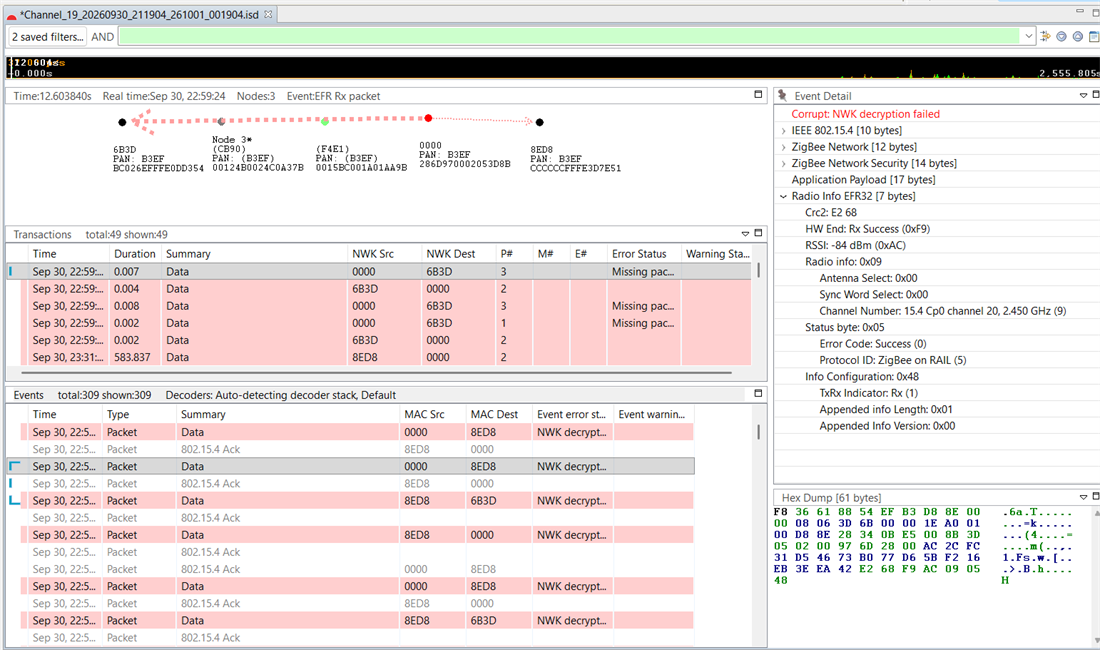The height and width of the screenshot is (650, 1100).
Task: Click the Warning Sta... column header
Action: pyautogui.click(x=718, y=253)
